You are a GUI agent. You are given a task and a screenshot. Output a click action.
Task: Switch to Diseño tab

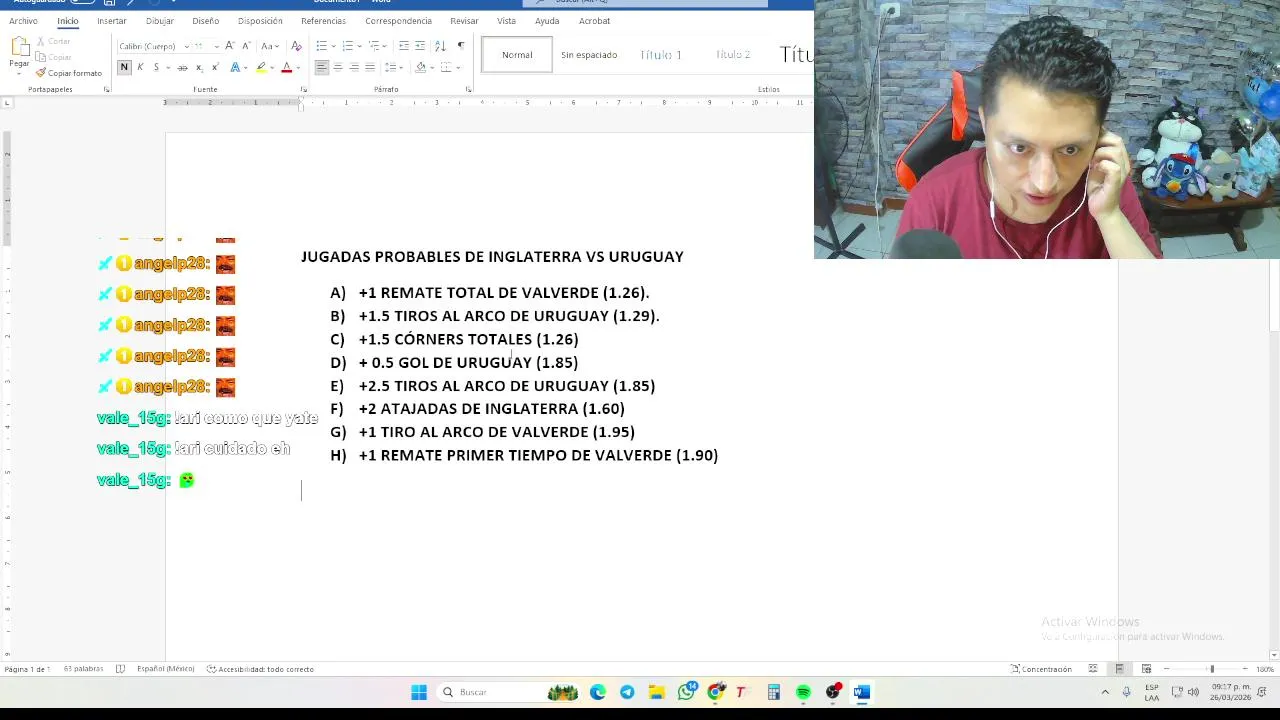(x=205, y=21)
